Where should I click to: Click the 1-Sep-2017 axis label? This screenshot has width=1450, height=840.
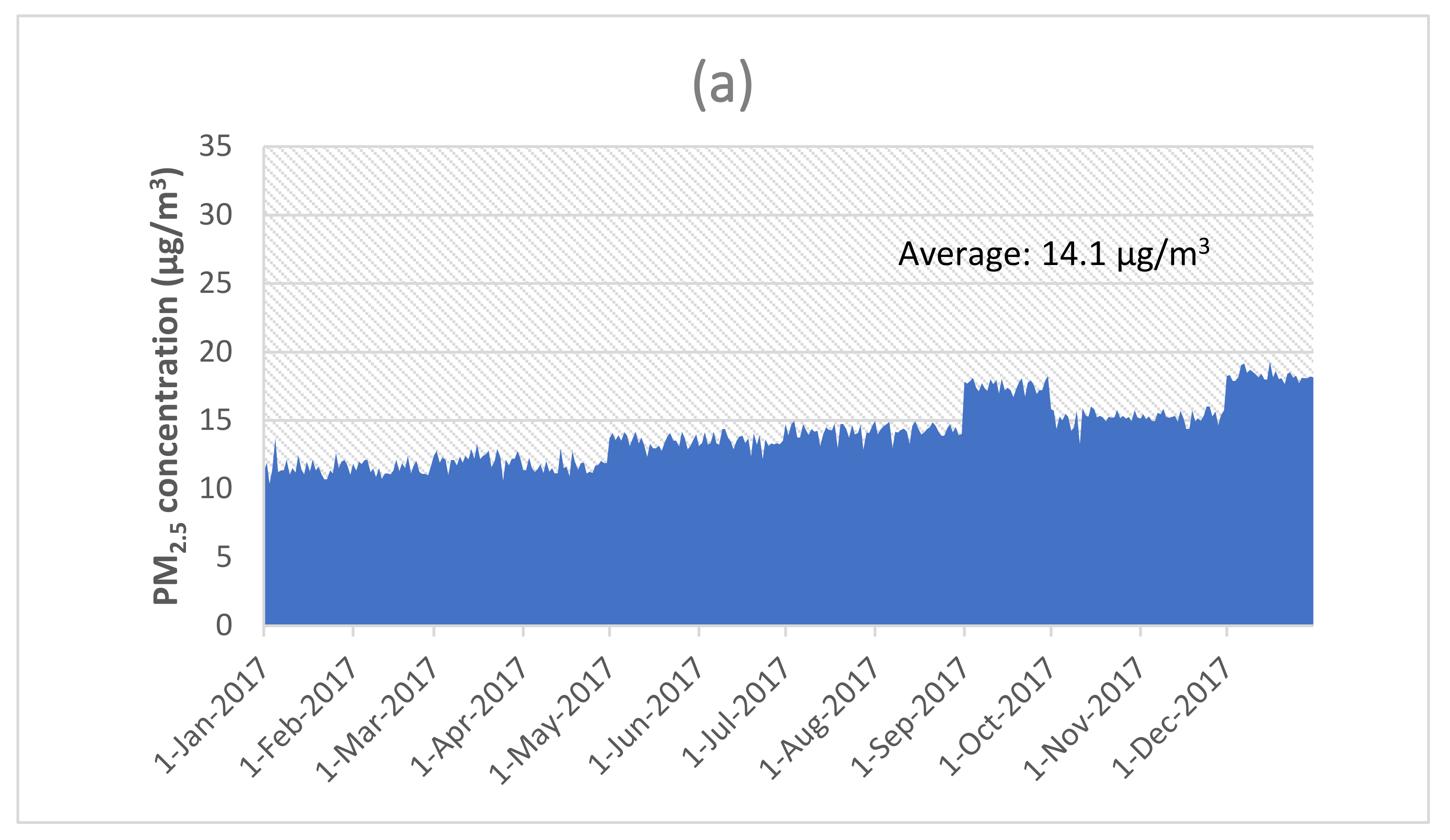pyautogui.click(x=909, y=716)
